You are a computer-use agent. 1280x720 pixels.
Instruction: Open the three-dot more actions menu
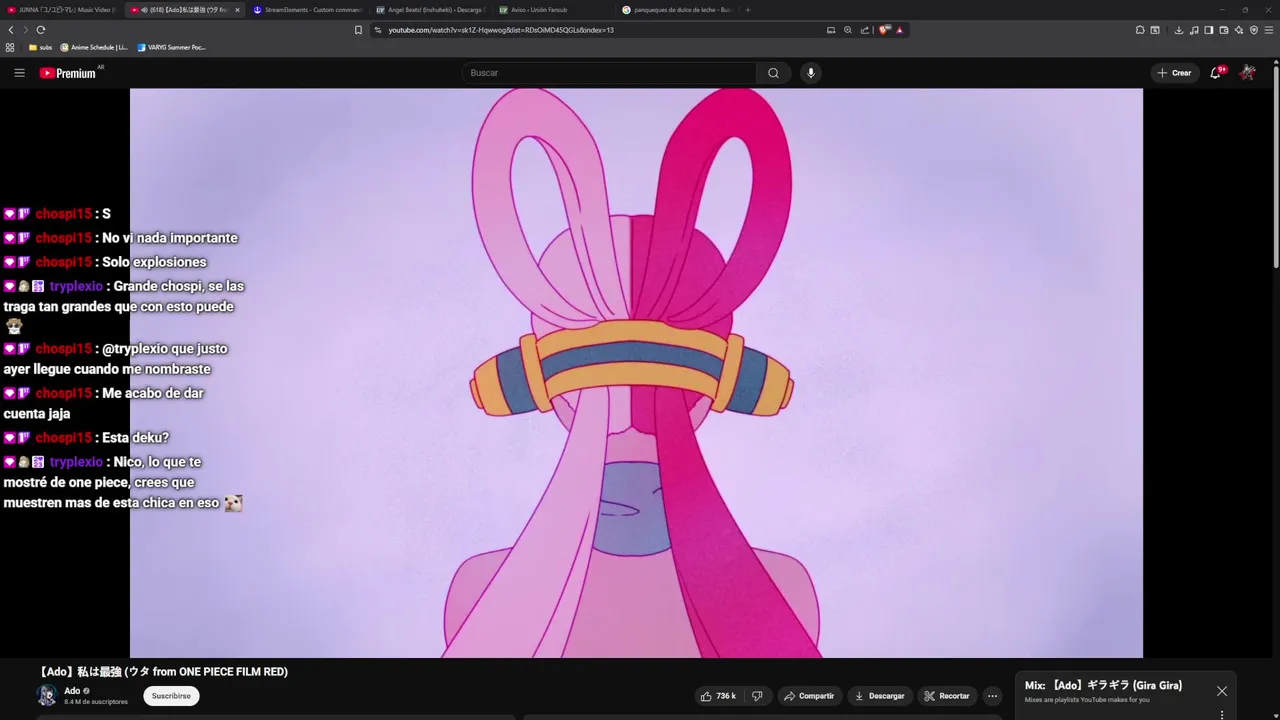point(992,696)
